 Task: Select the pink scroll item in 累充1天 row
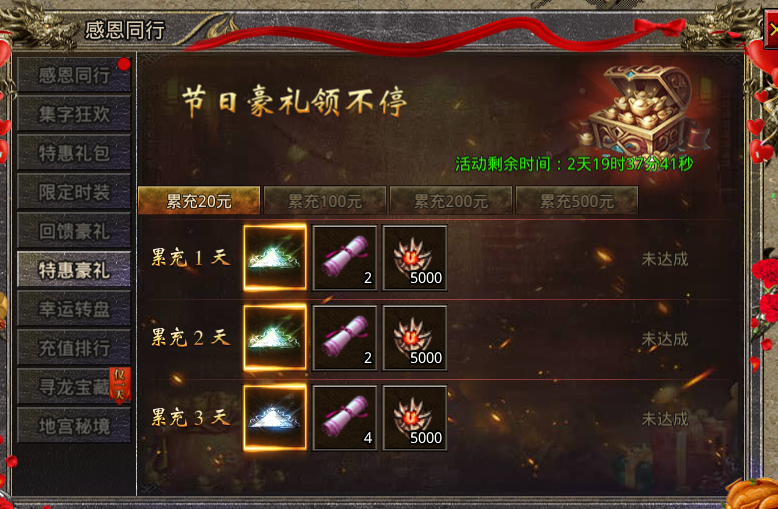(345, 257)
